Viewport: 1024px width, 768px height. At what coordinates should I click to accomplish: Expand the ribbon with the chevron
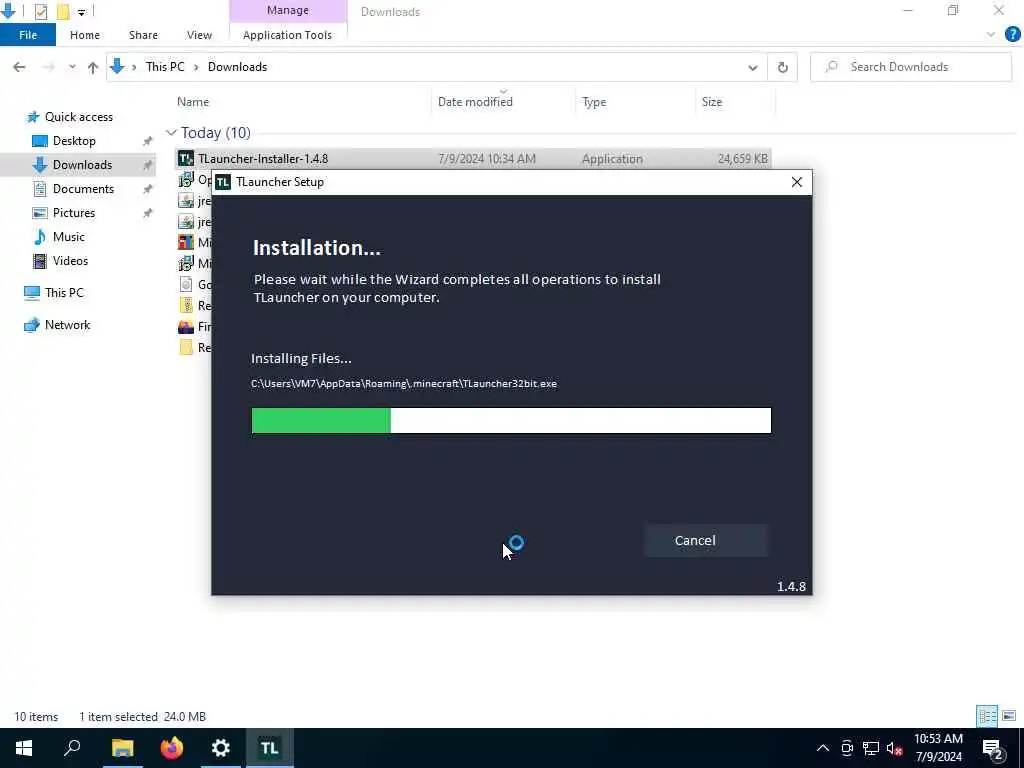click(991, 35)
